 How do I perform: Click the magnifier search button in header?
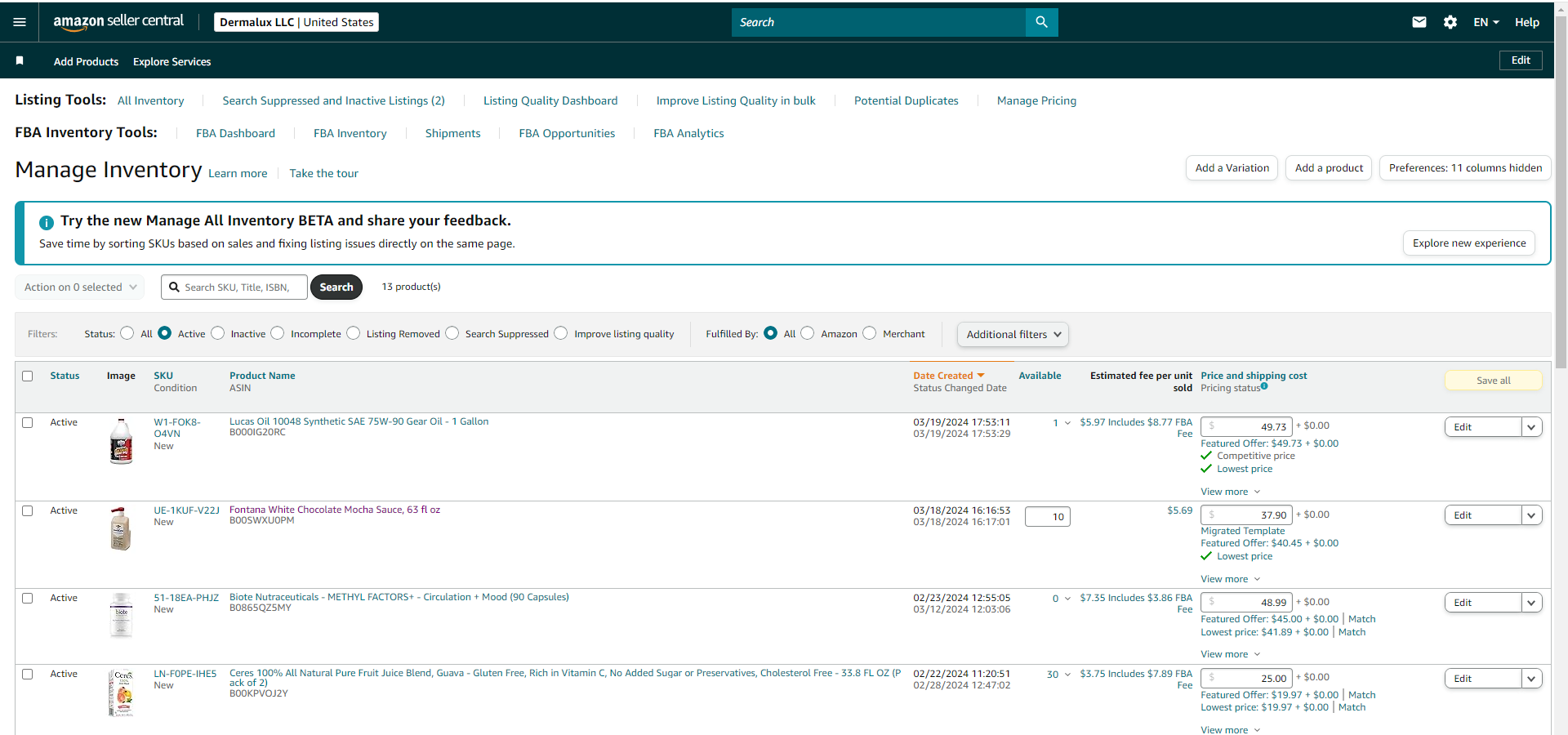(1041, 22)
